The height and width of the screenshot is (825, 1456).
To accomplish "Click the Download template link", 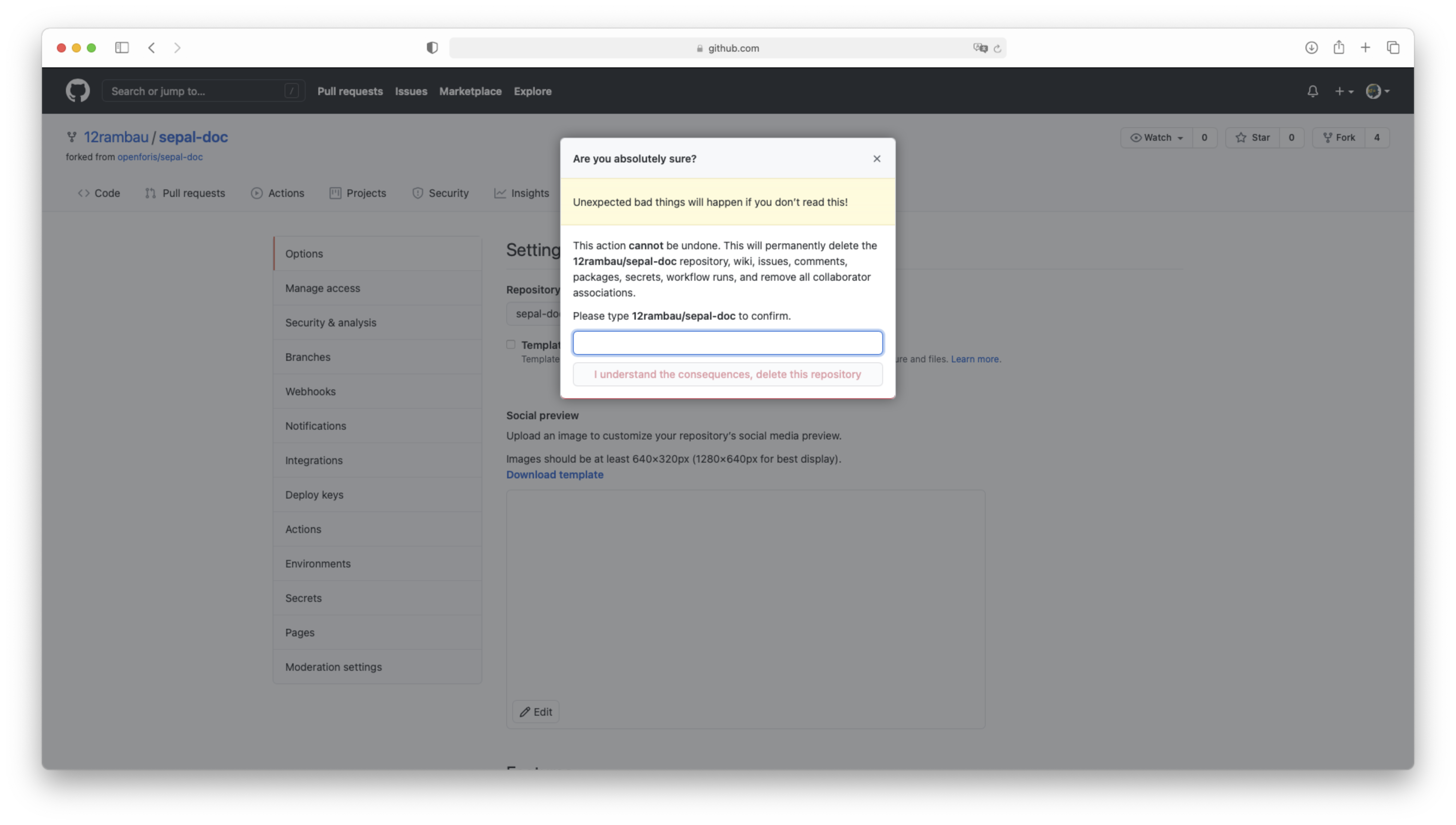I will [x=554, y=474].
